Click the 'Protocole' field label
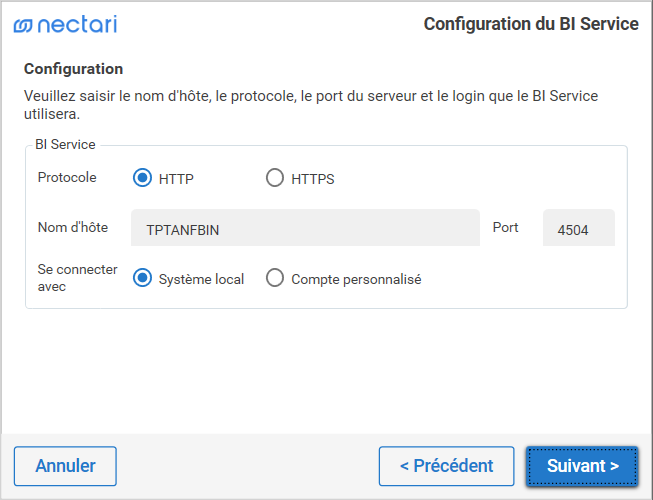Image resolution: width=653 pixels, height=500 pixels. 67,177
